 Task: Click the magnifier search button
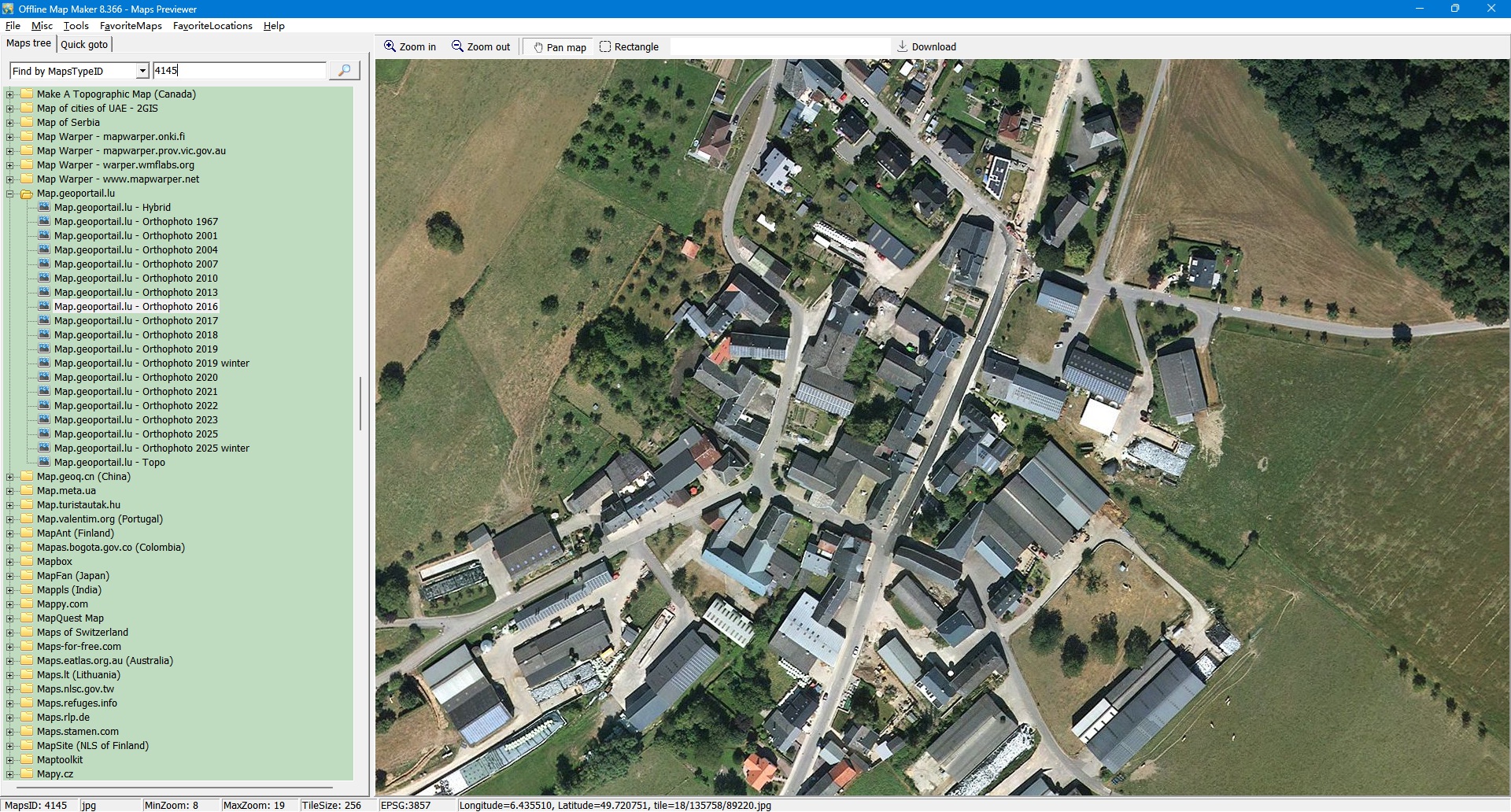click(344, 71)
